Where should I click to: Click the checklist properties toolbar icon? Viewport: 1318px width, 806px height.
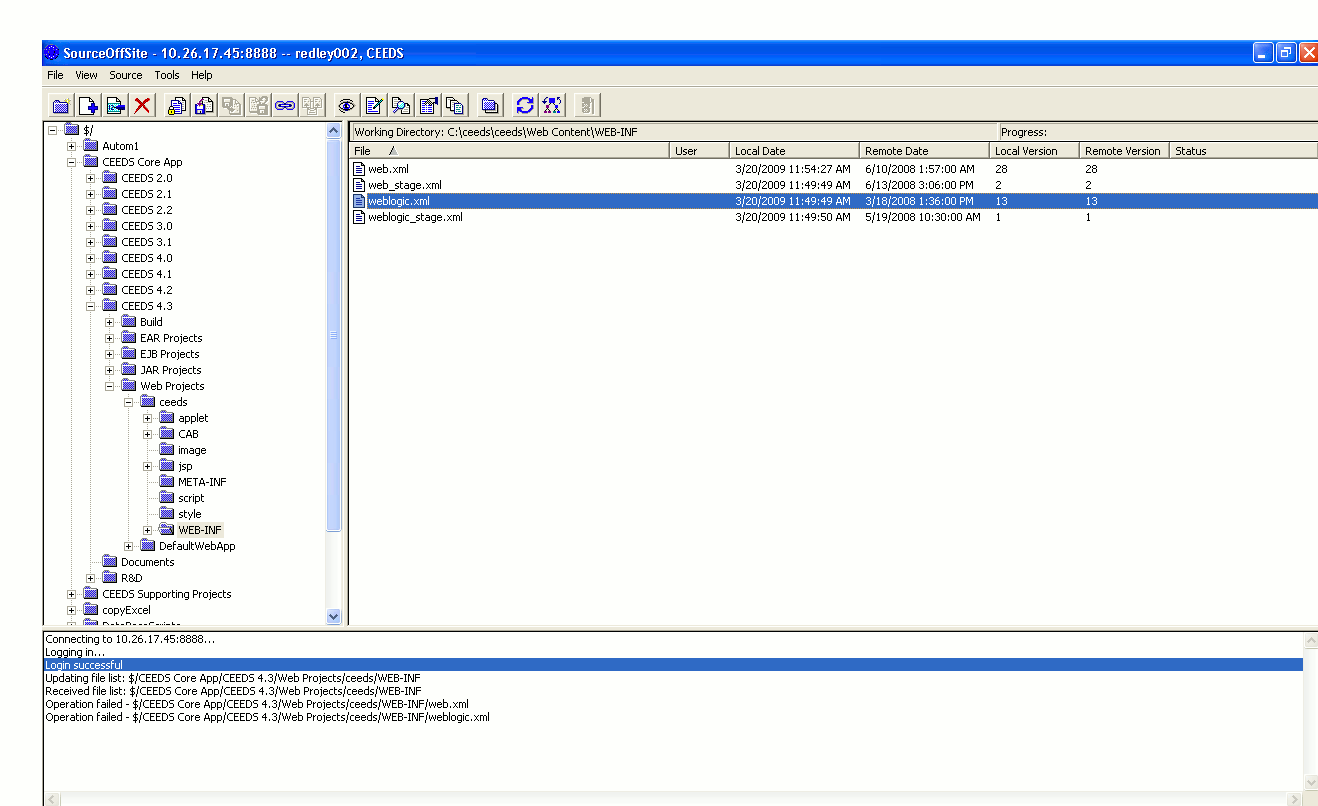click(428, 105)
